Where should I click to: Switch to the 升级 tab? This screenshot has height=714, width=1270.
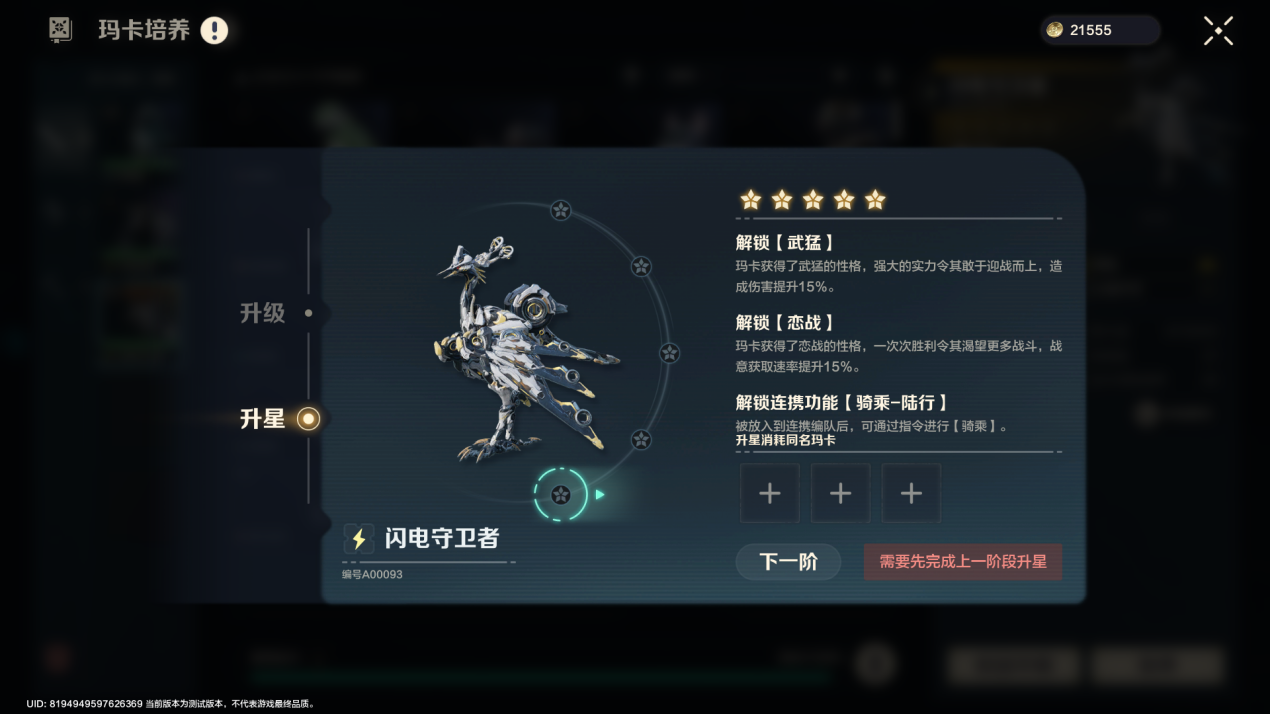pyautogui.click(x=262, y=313)
